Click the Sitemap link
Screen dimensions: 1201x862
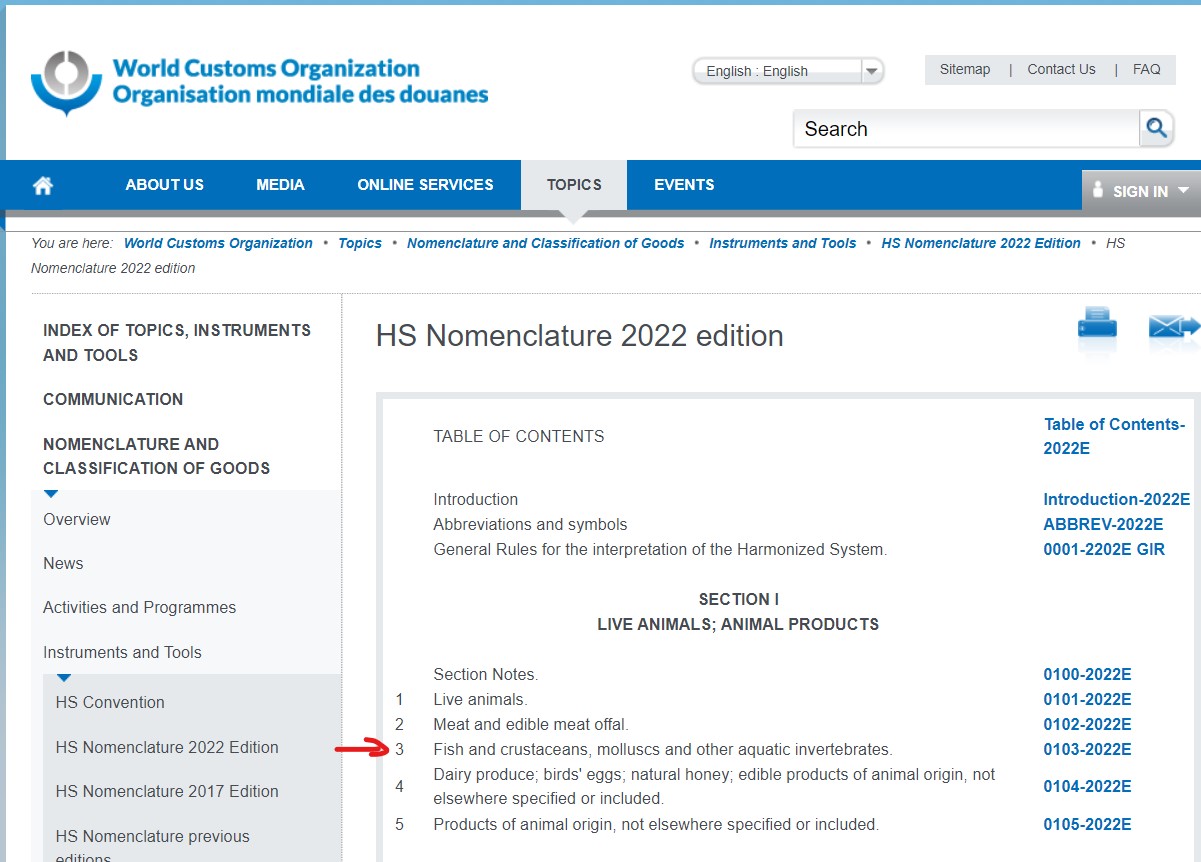965,69
